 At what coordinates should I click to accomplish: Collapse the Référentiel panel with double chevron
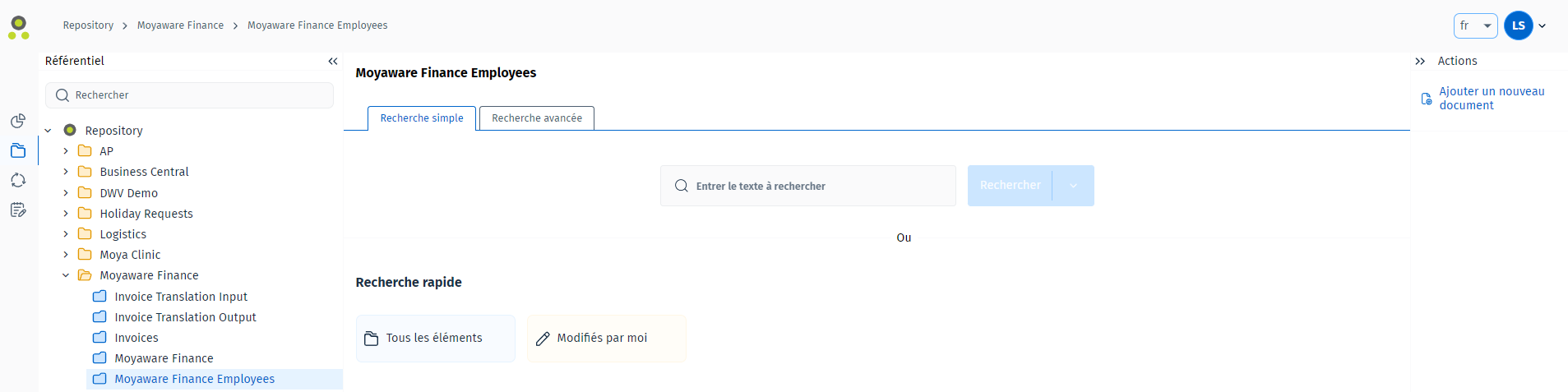(x=333, y=61)
